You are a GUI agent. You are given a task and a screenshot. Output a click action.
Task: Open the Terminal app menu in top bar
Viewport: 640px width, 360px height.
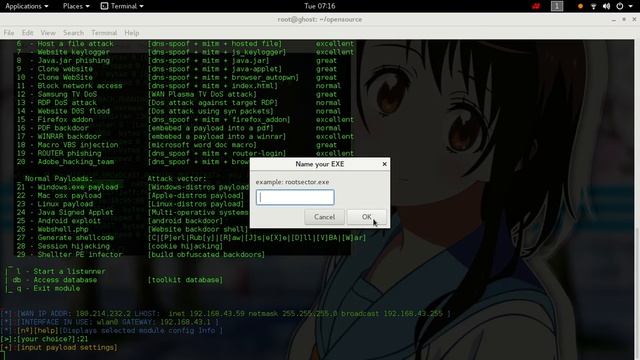(122, 6)
